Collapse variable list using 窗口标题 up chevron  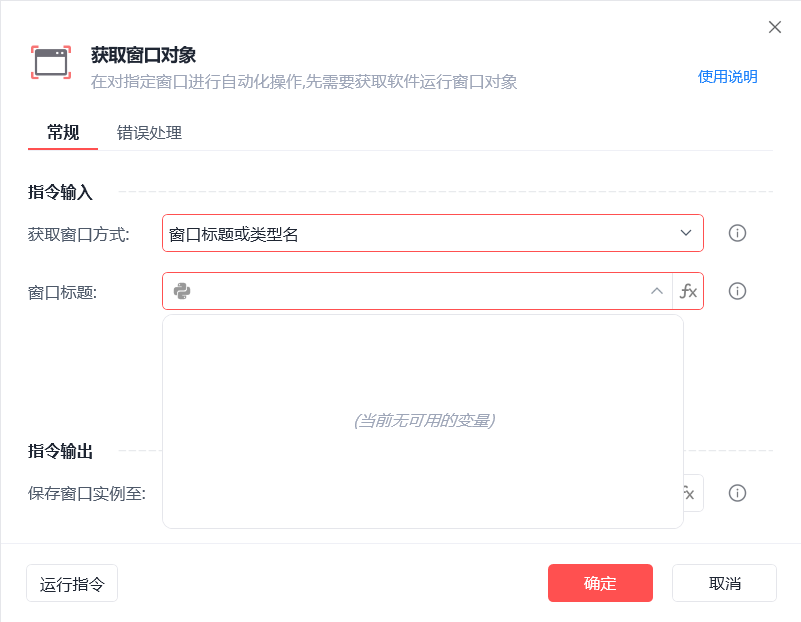(x=657, y=291)
